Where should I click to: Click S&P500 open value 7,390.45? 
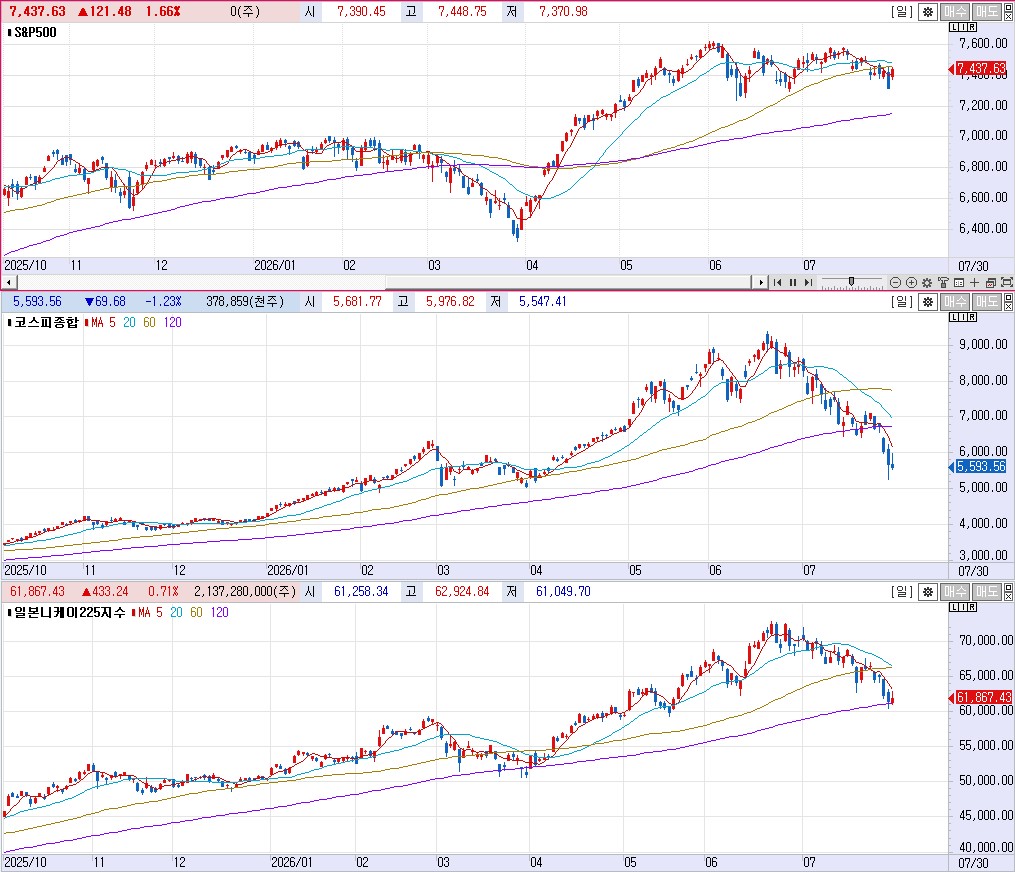(361, 12)
